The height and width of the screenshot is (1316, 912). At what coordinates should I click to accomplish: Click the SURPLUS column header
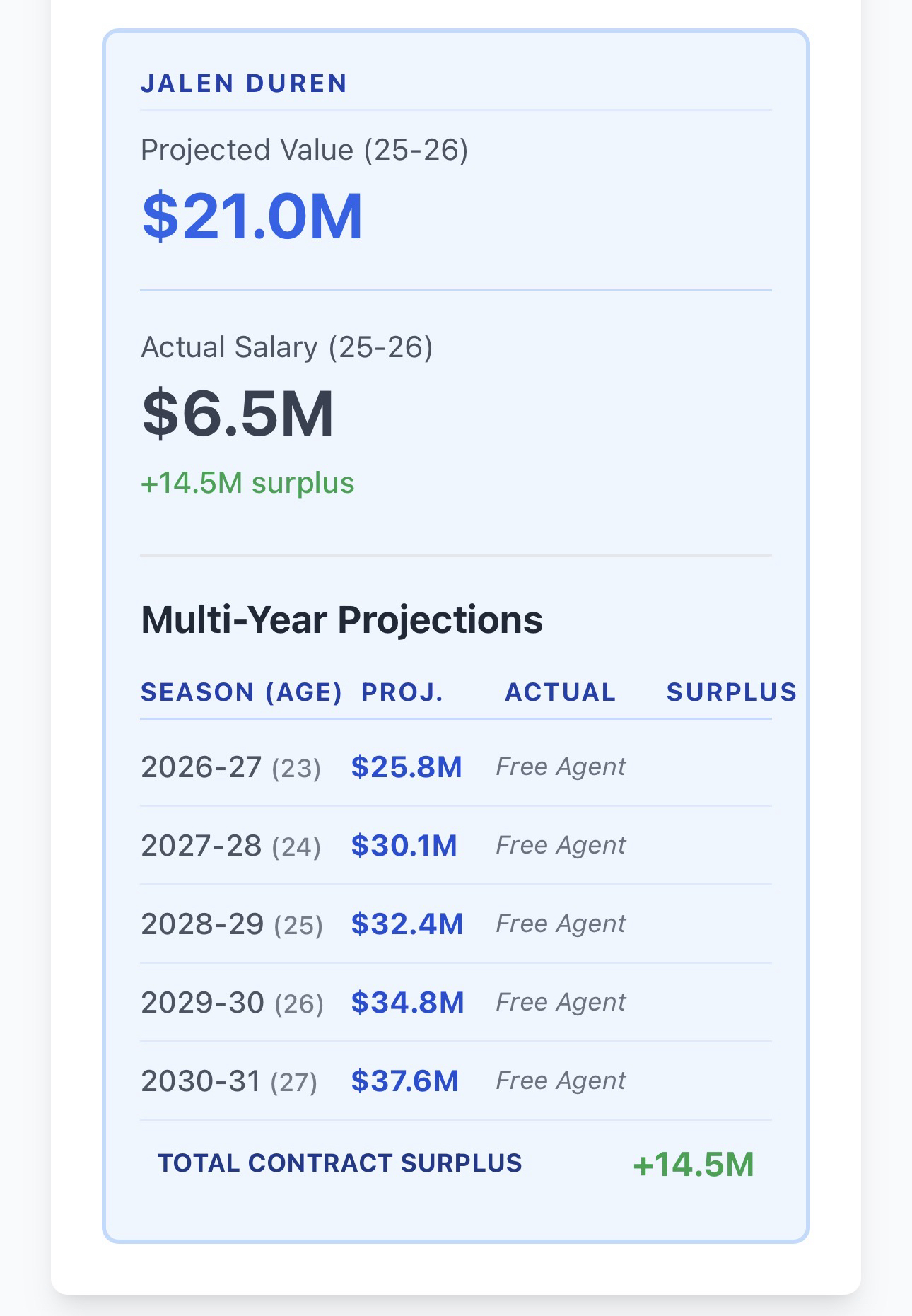(732, 692)
